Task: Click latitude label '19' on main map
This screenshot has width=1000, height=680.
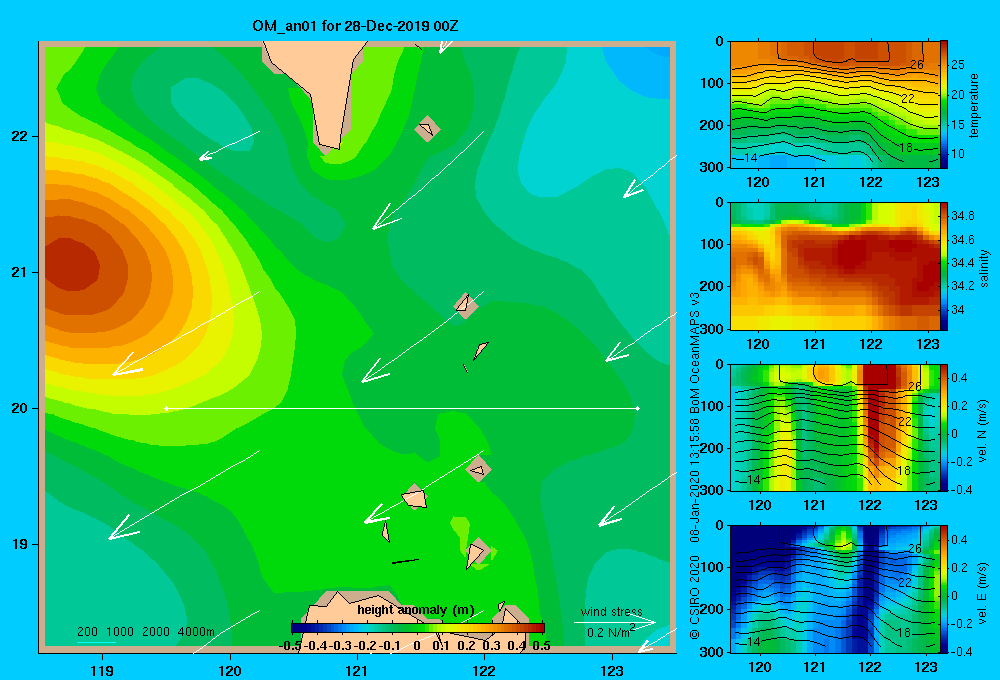Action: pos(20,544)
